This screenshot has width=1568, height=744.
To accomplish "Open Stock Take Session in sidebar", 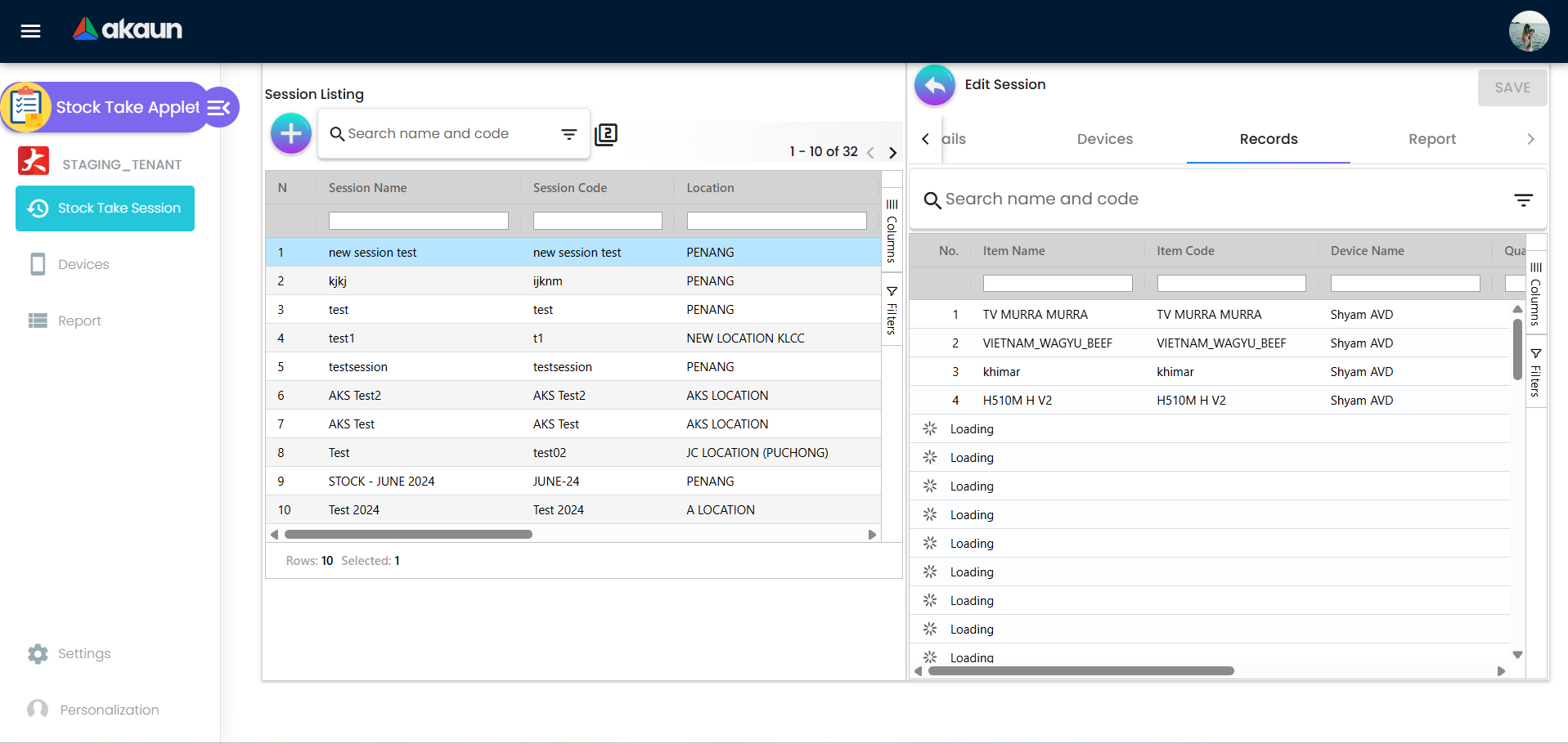I will coord(106,208).
